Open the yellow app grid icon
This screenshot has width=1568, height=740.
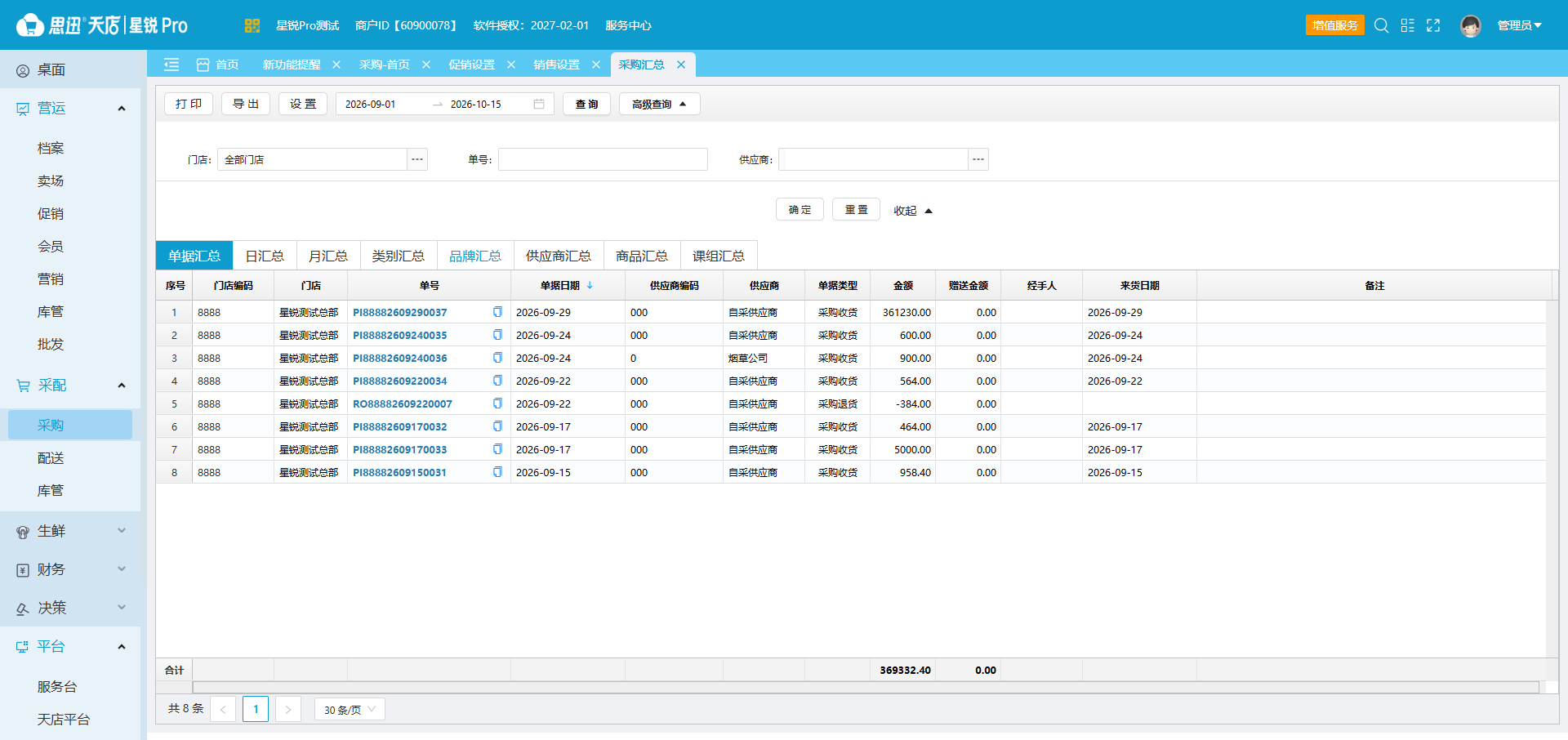tap(252, 25)
